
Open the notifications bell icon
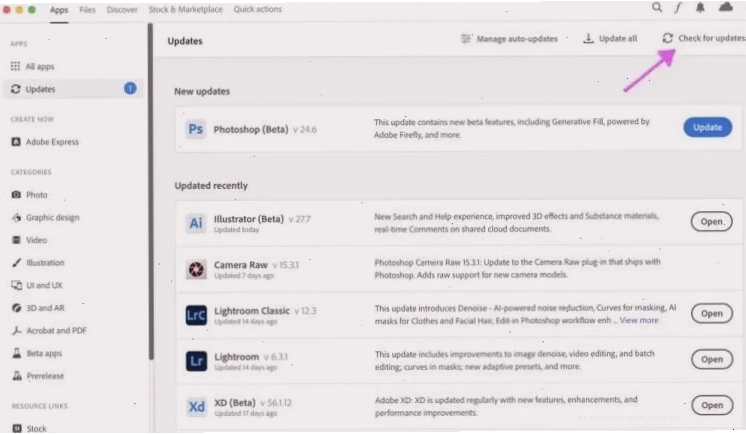coord(700,8)
